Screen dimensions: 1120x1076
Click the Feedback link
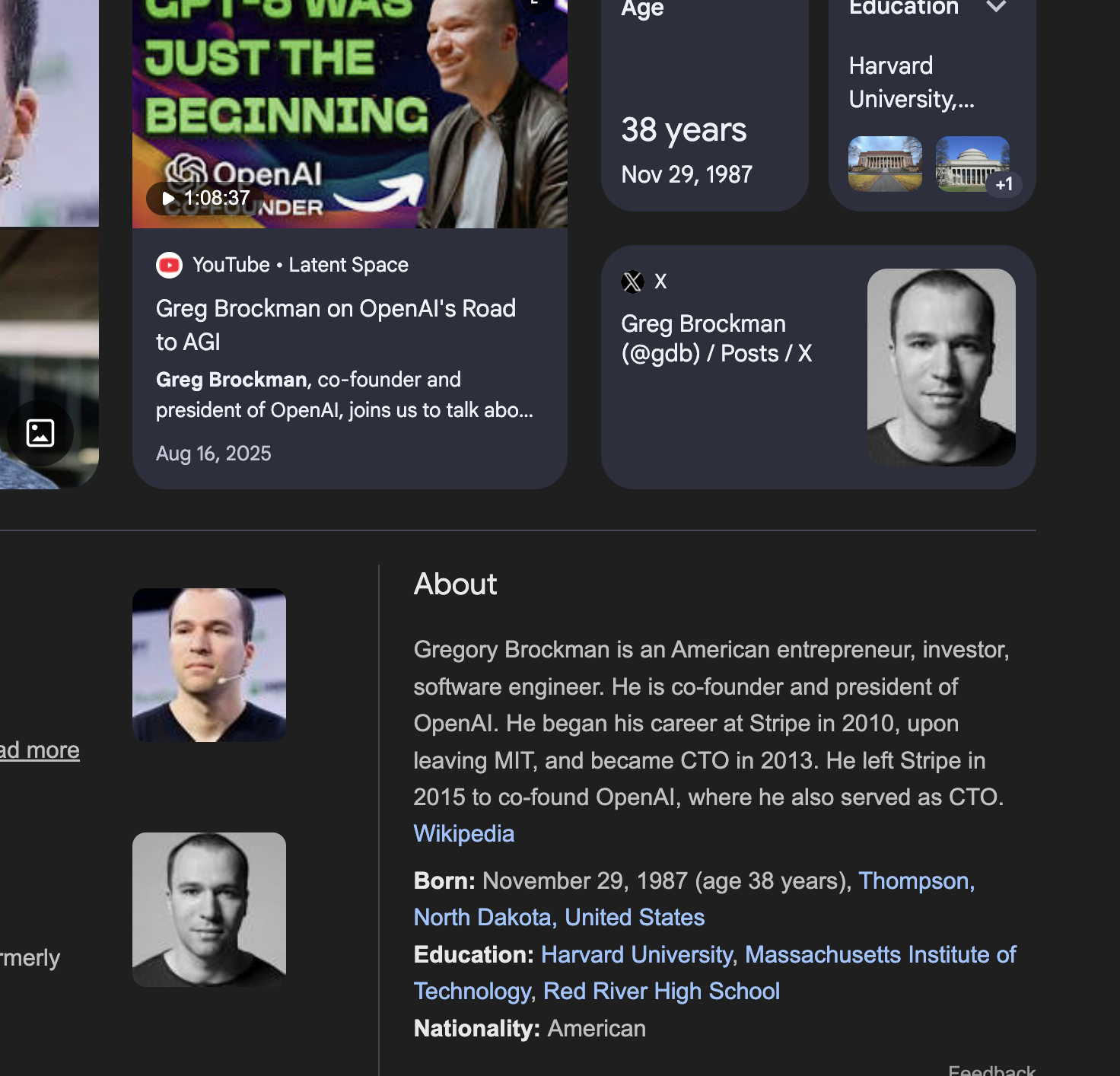point(992,1070)
